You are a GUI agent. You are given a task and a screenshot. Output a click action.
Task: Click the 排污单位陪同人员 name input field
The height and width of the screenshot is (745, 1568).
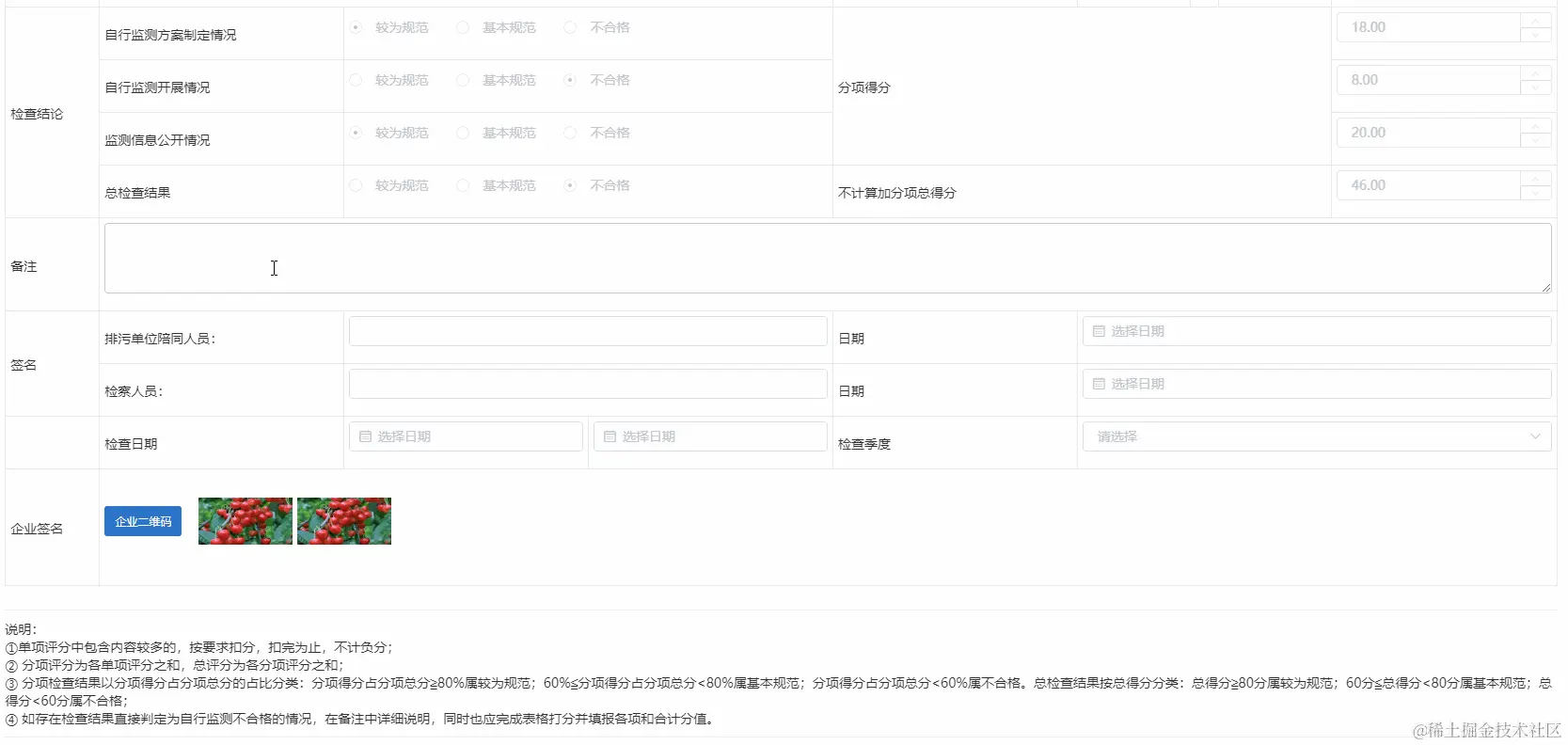point(588,331)
